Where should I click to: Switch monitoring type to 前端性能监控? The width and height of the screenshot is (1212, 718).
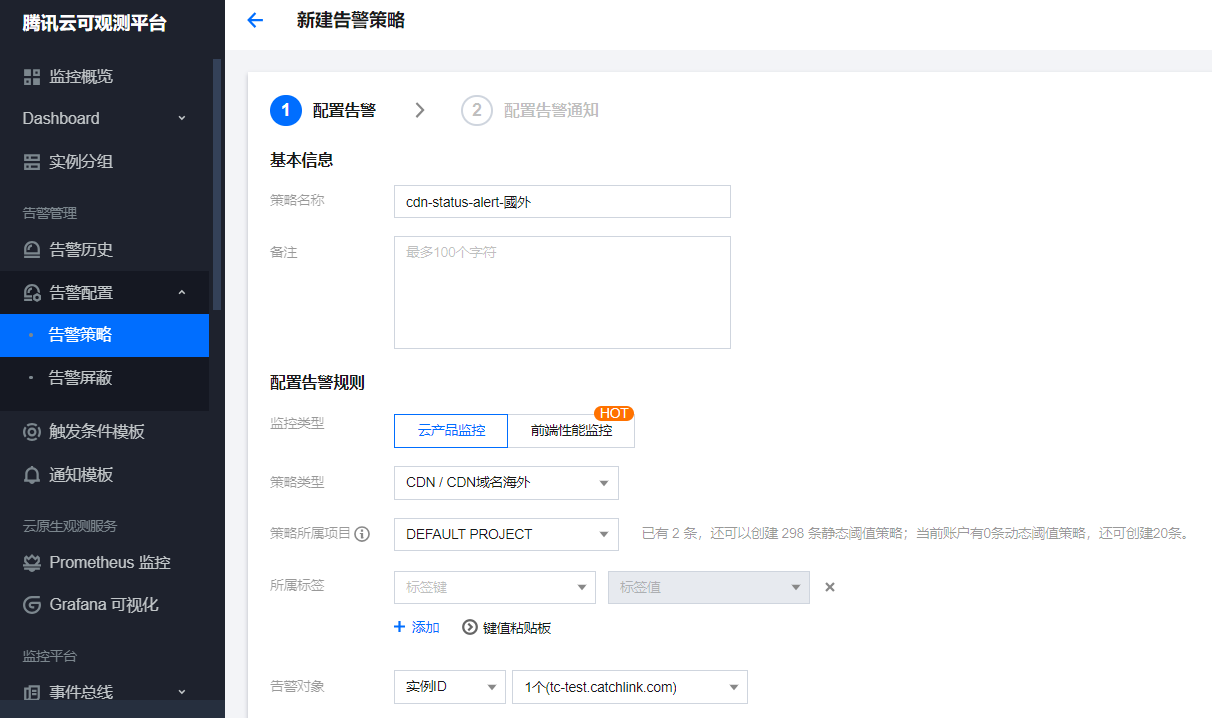click(571, 430)
